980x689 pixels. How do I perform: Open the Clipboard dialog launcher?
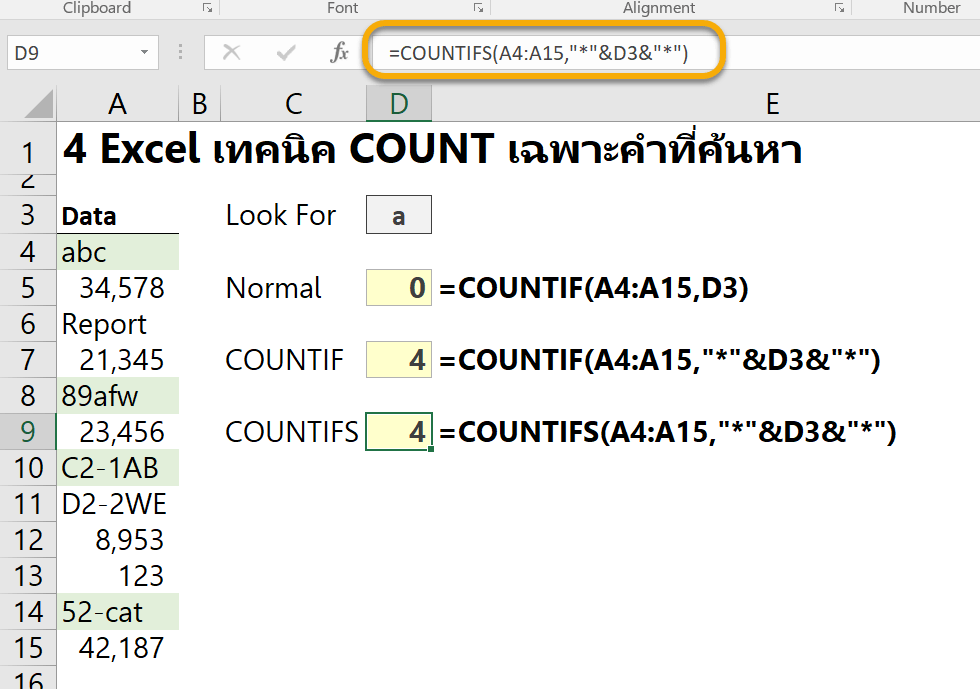click(x=207, y=8)
